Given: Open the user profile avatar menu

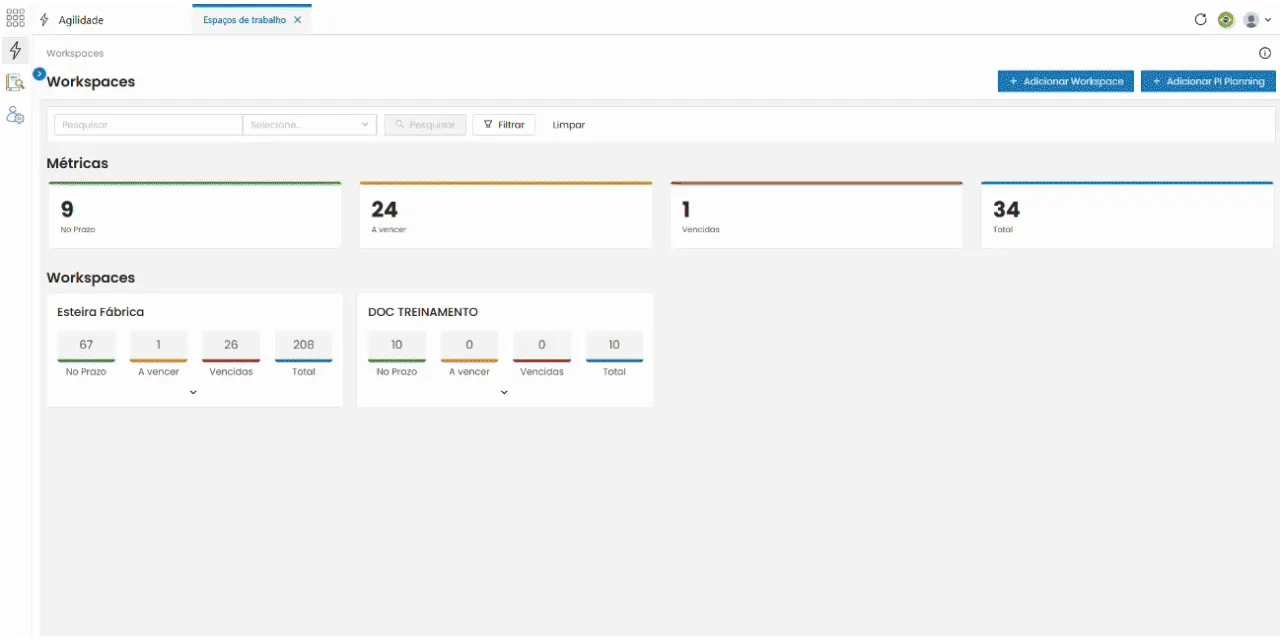Looking at the screenshot, I should [1256, 19].
